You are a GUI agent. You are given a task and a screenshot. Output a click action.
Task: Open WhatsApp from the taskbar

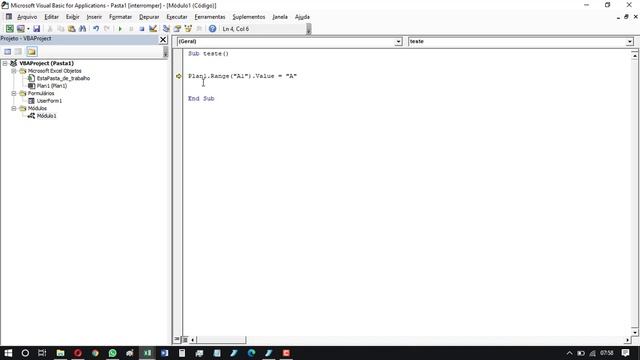(112, 353)
